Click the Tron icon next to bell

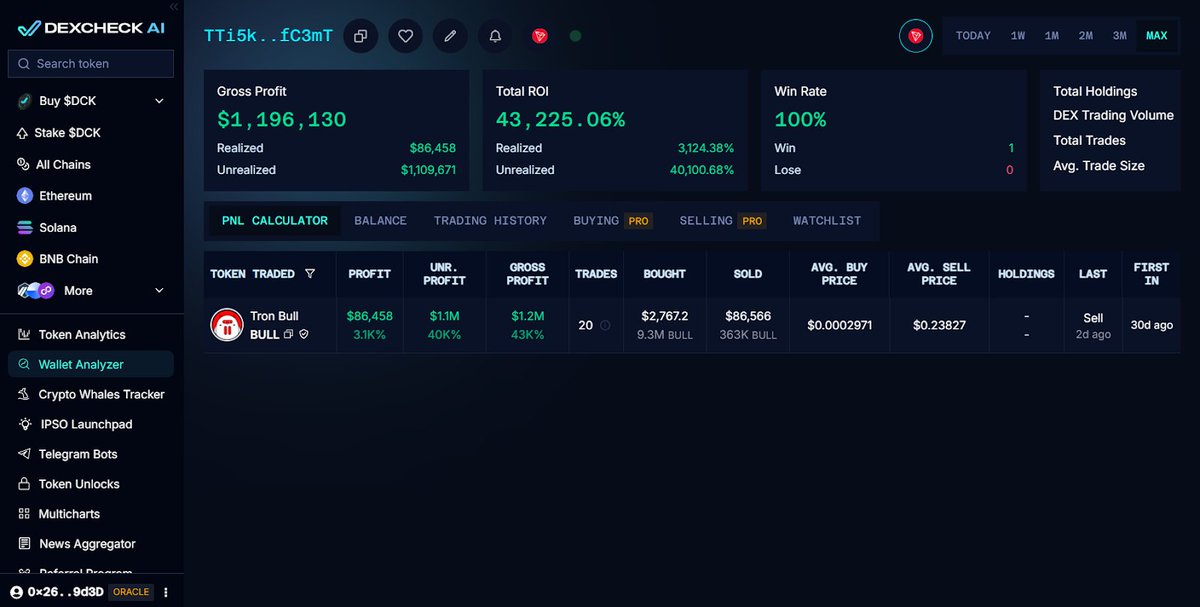point(540,36)
